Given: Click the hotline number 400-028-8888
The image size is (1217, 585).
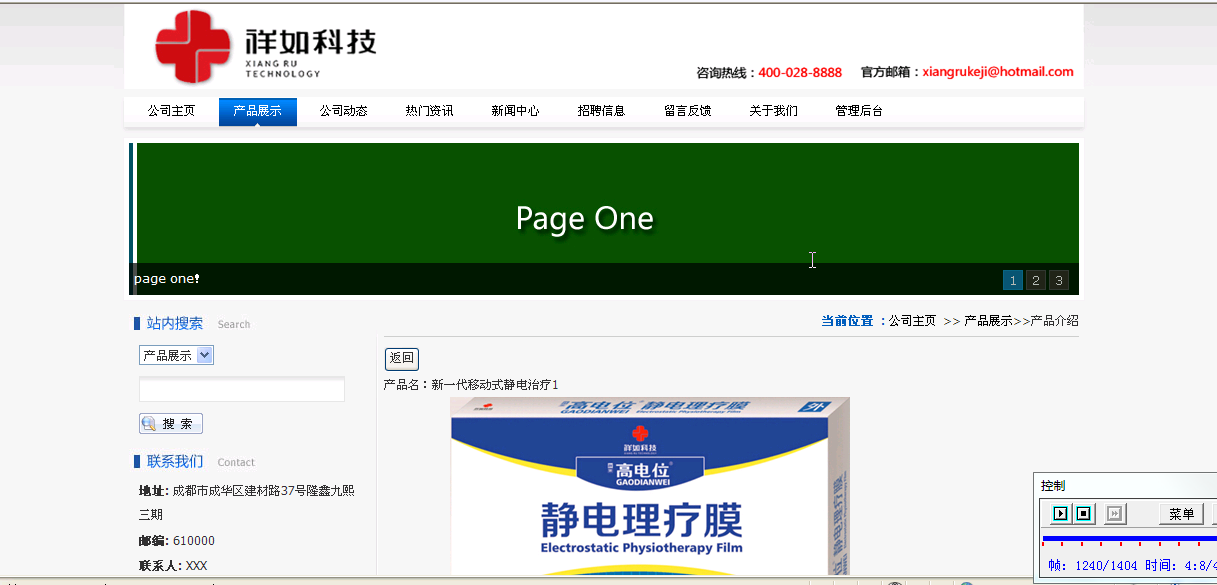Looking at the screenshot, I should coord(800,73).
